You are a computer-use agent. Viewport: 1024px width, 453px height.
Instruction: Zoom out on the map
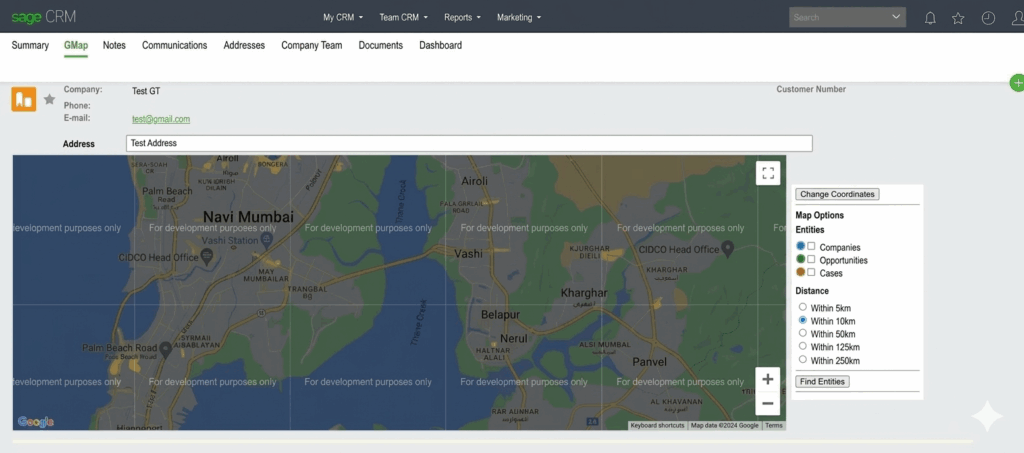coord(767,403)
